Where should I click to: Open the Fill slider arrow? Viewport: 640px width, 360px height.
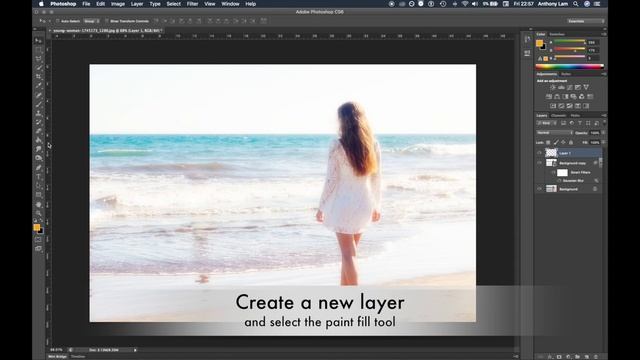tap(603, 142)
